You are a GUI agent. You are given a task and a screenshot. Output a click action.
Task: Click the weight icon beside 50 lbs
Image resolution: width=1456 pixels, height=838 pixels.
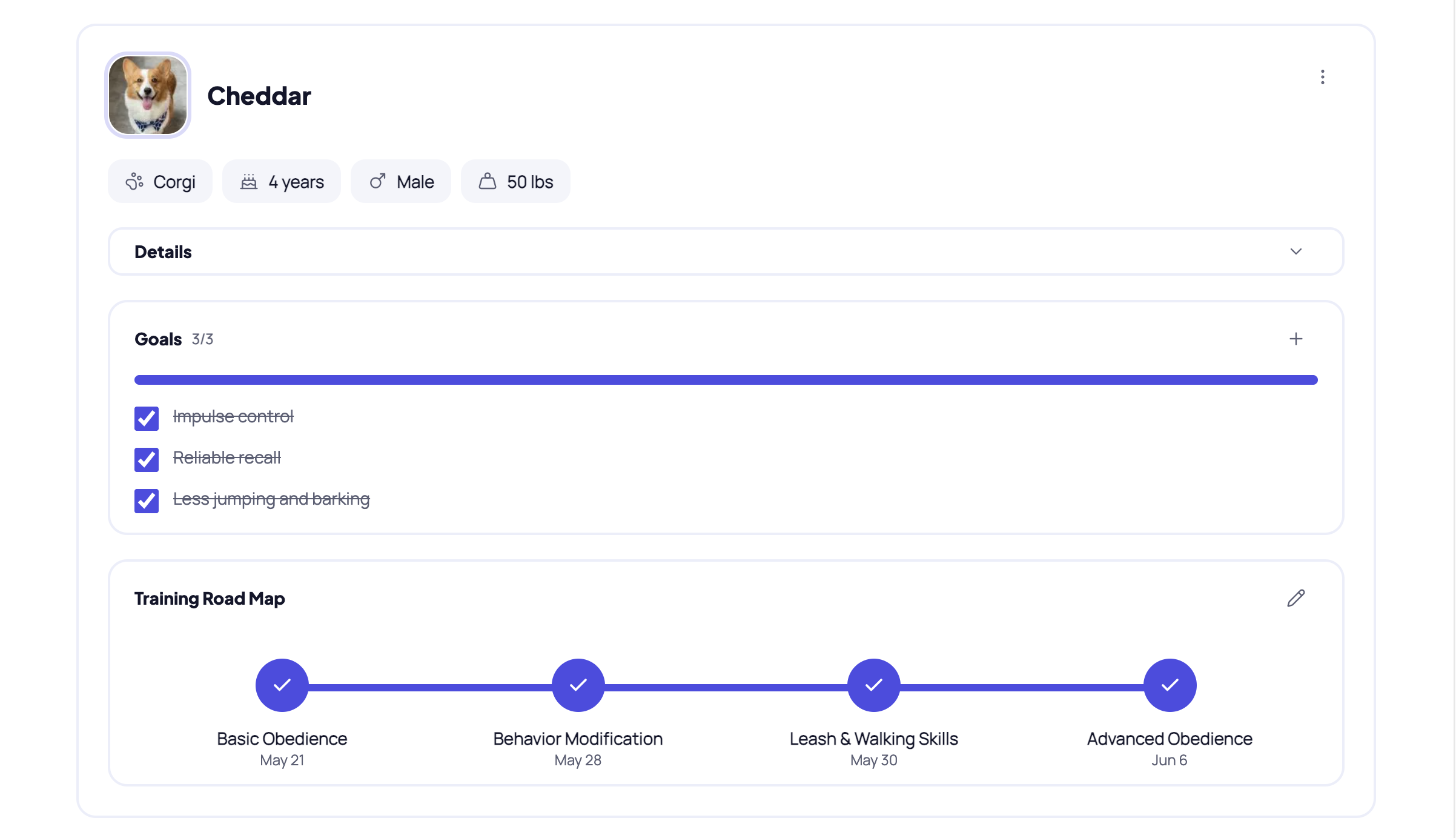(488, 182)
